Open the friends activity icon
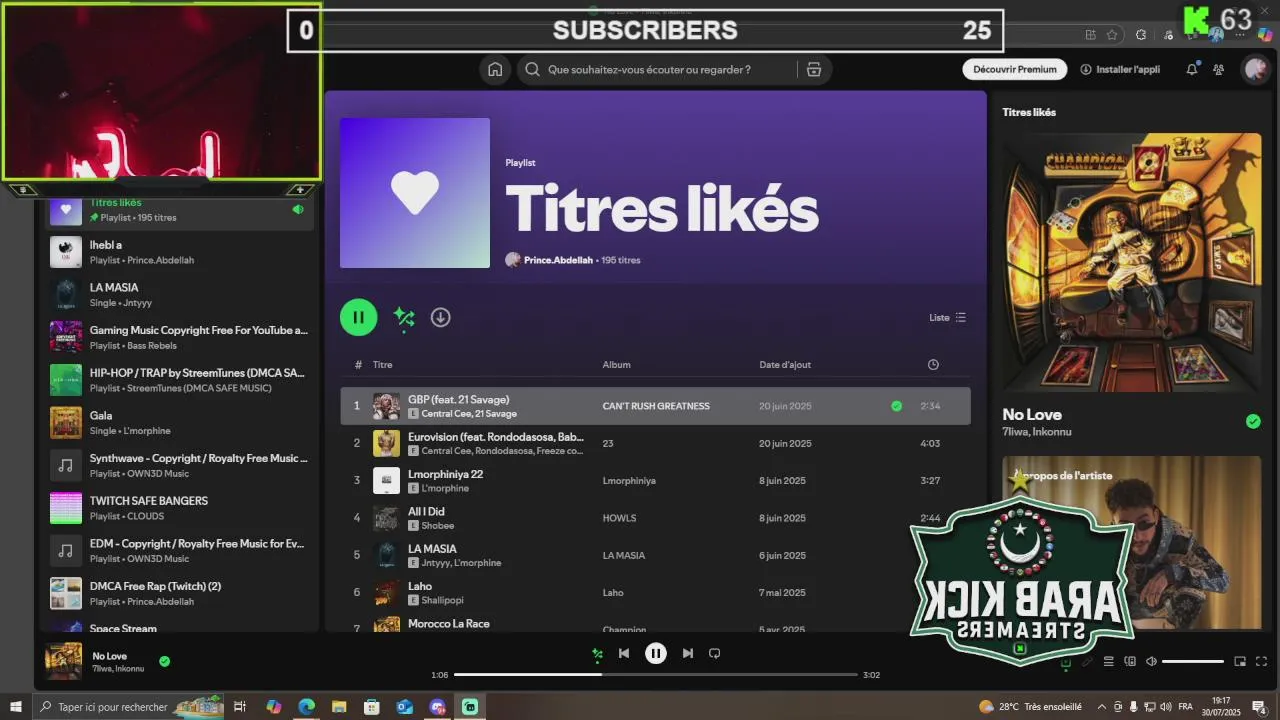The width and height of the screenshot is (1280, 720). [1218, 70]
